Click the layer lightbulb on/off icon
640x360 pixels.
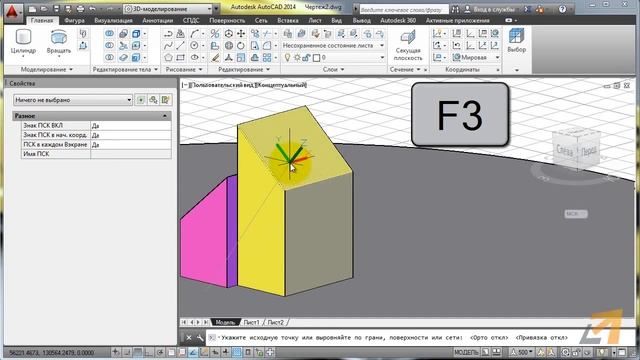click(287, 58)
